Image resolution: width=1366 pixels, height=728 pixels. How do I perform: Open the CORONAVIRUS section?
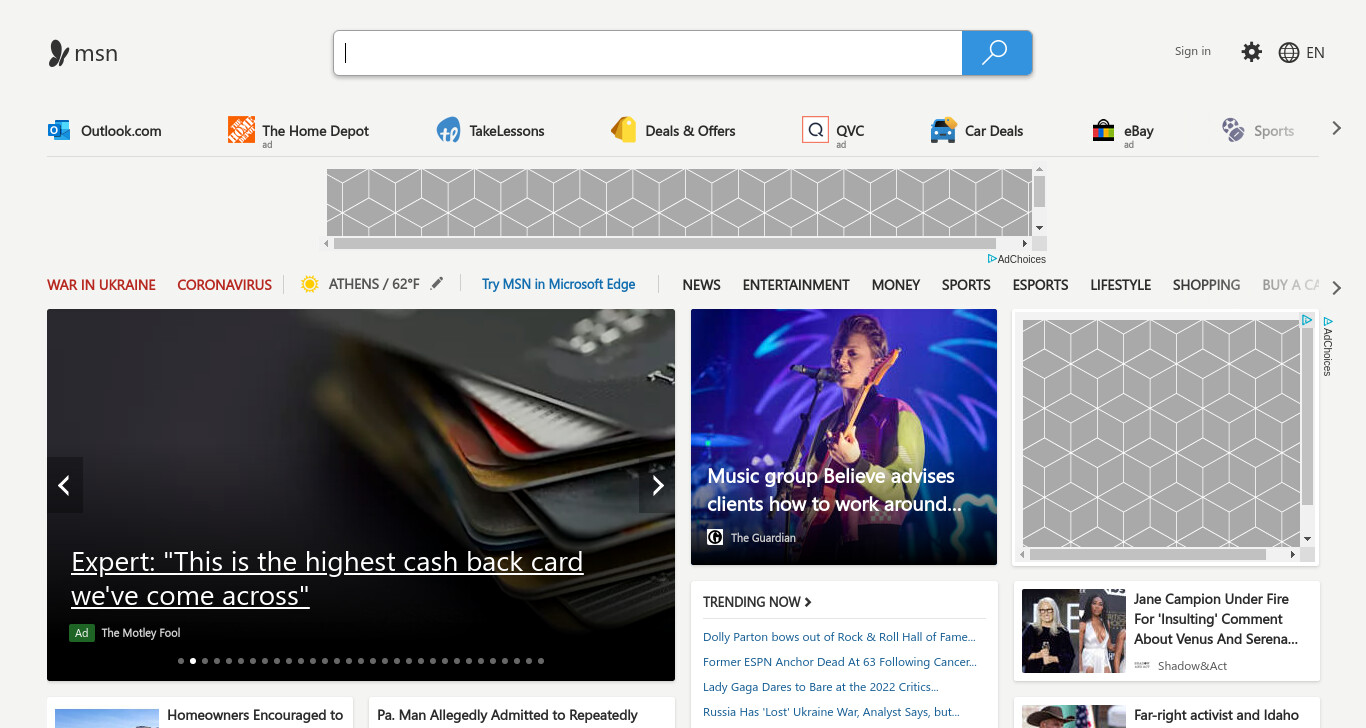(x=224, y=285)
